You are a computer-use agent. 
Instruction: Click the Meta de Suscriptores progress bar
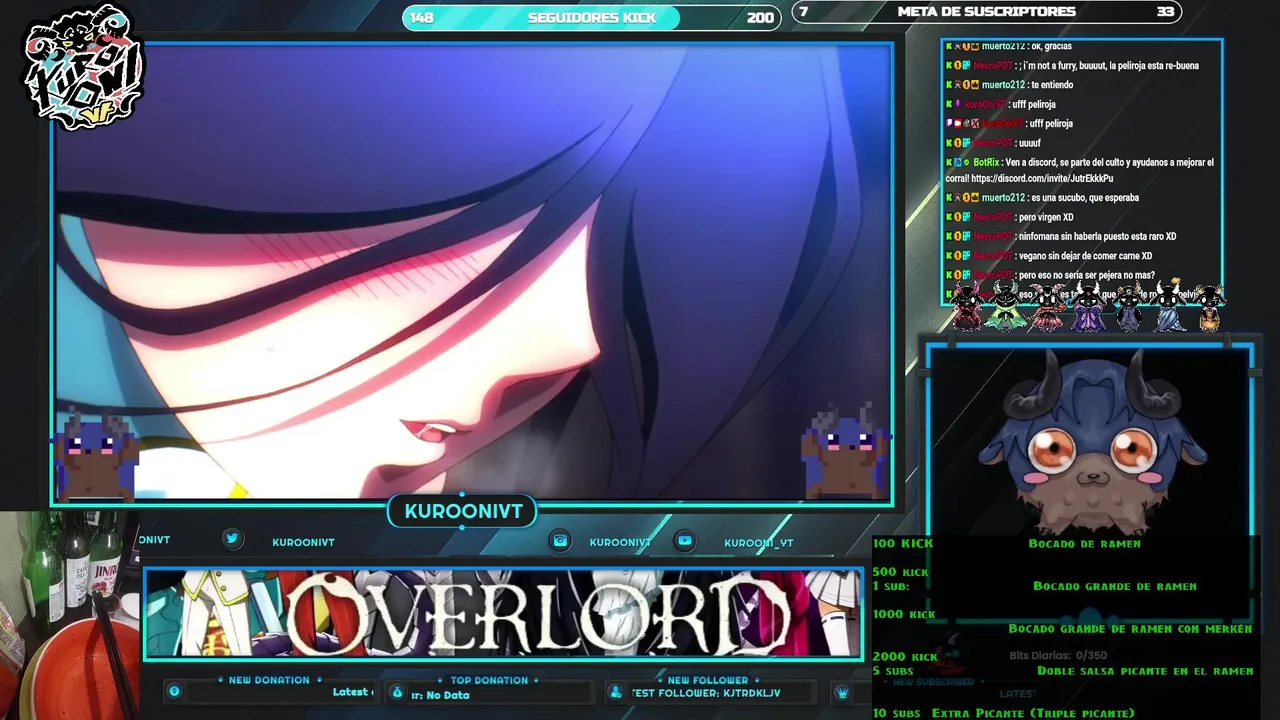click(987, 12)
